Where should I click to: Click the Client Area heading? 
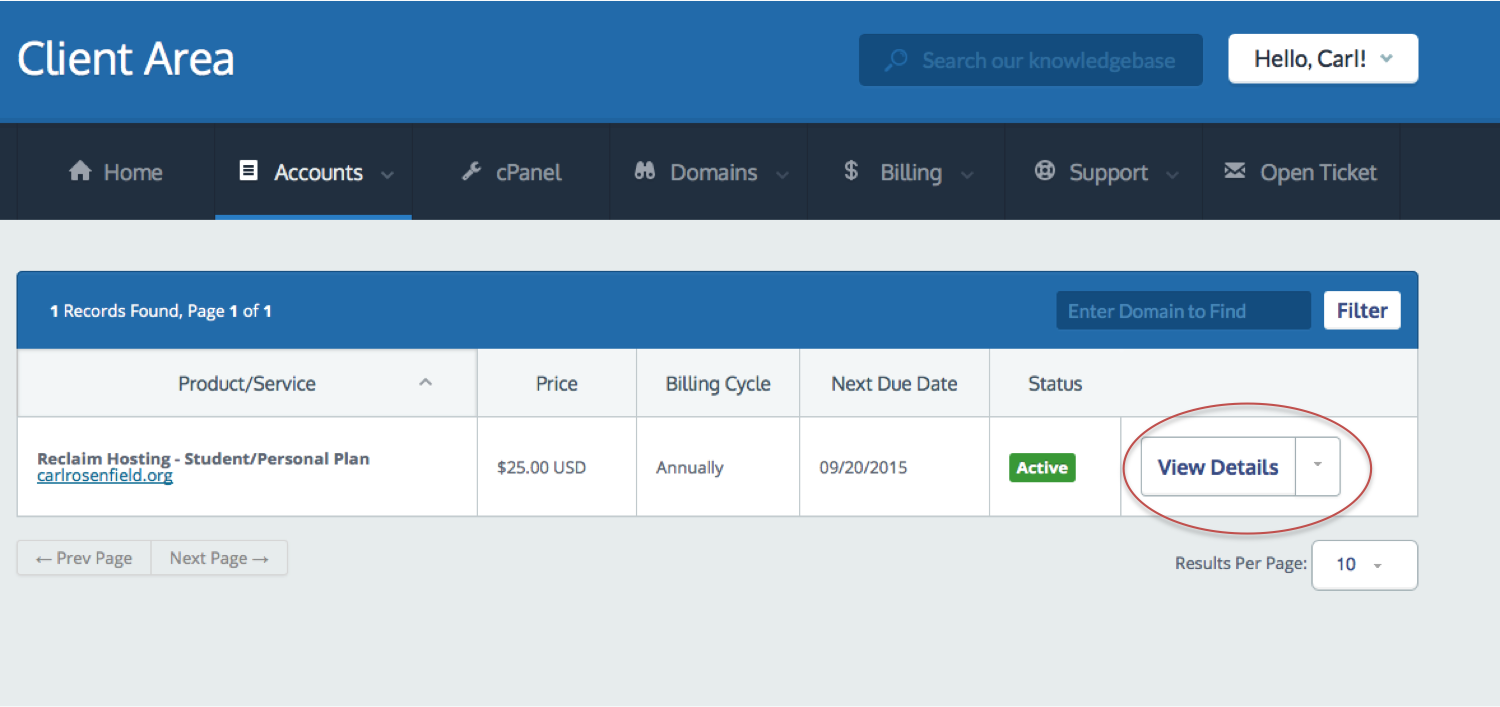[126, 59]
